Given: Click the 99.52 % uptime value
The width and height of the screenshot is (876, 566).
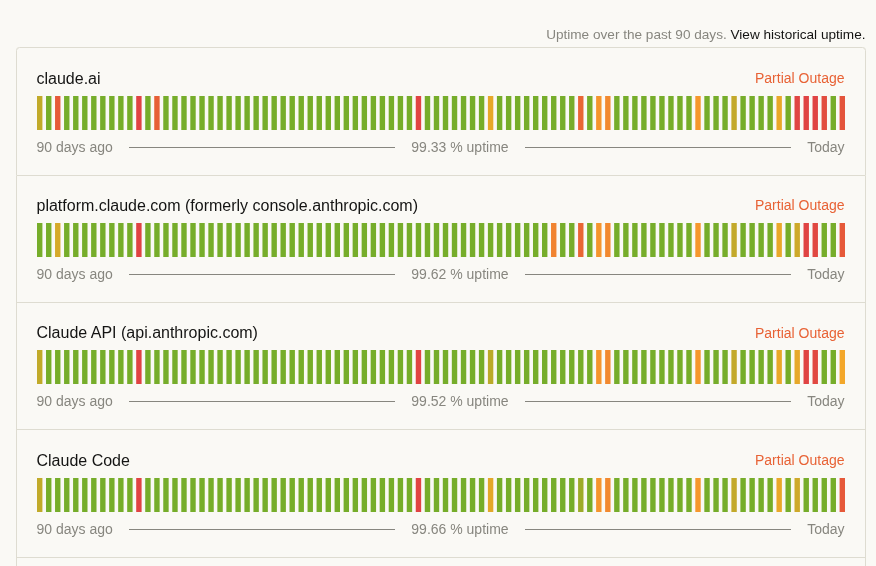Looking at the screenshot, I should (460, 401).
